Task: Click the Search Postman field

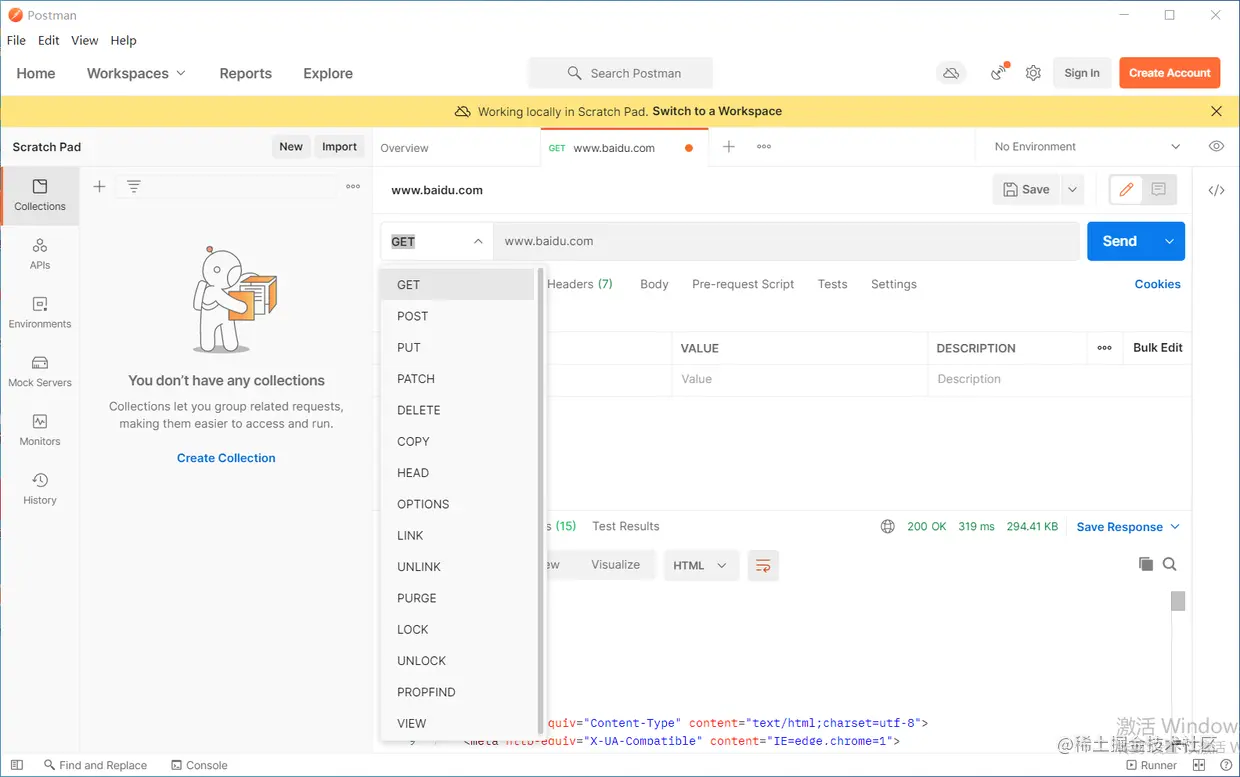Action: (x=621, y=73)
